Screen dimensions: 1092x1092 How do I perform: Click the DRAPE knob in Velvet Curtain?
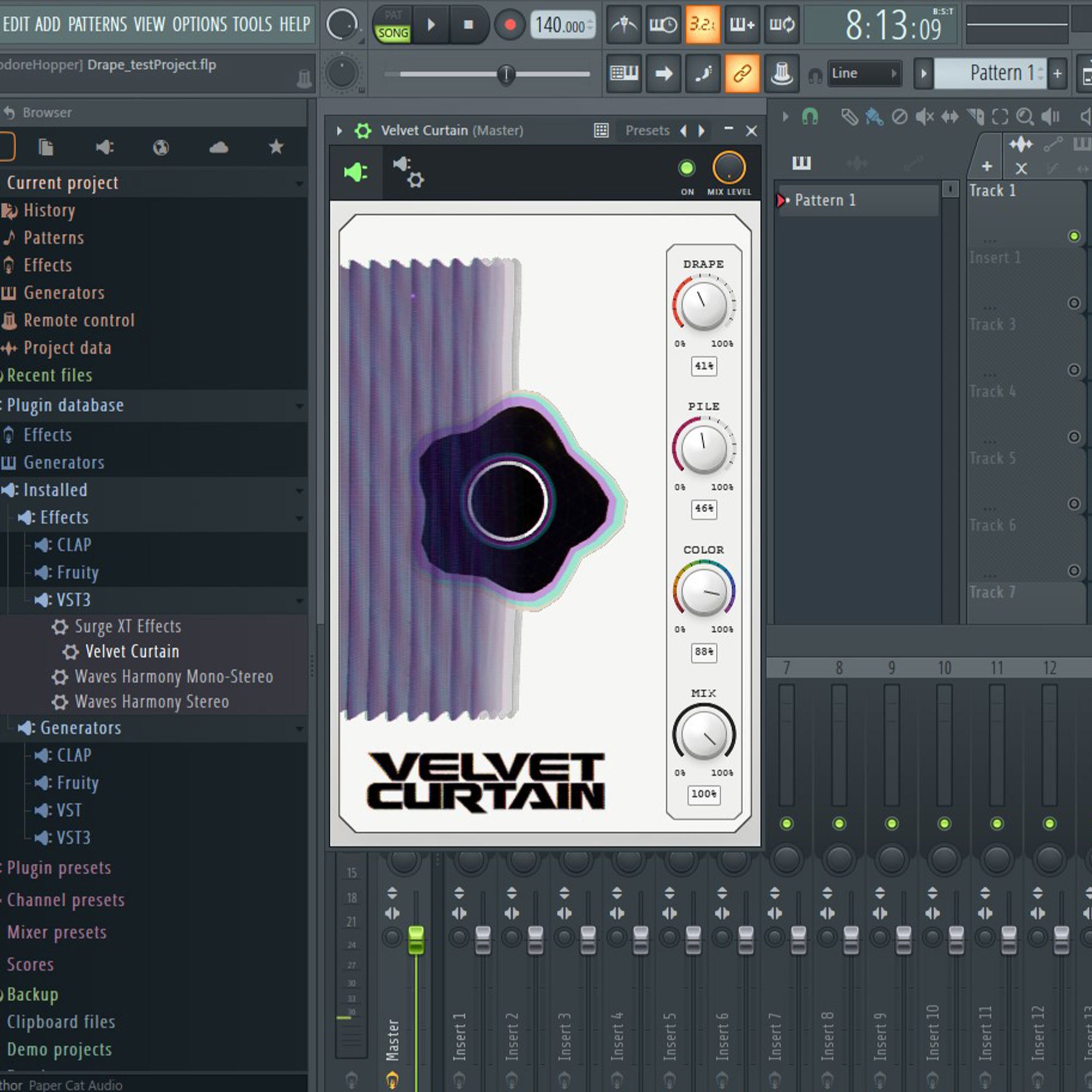tap(704, 305)
